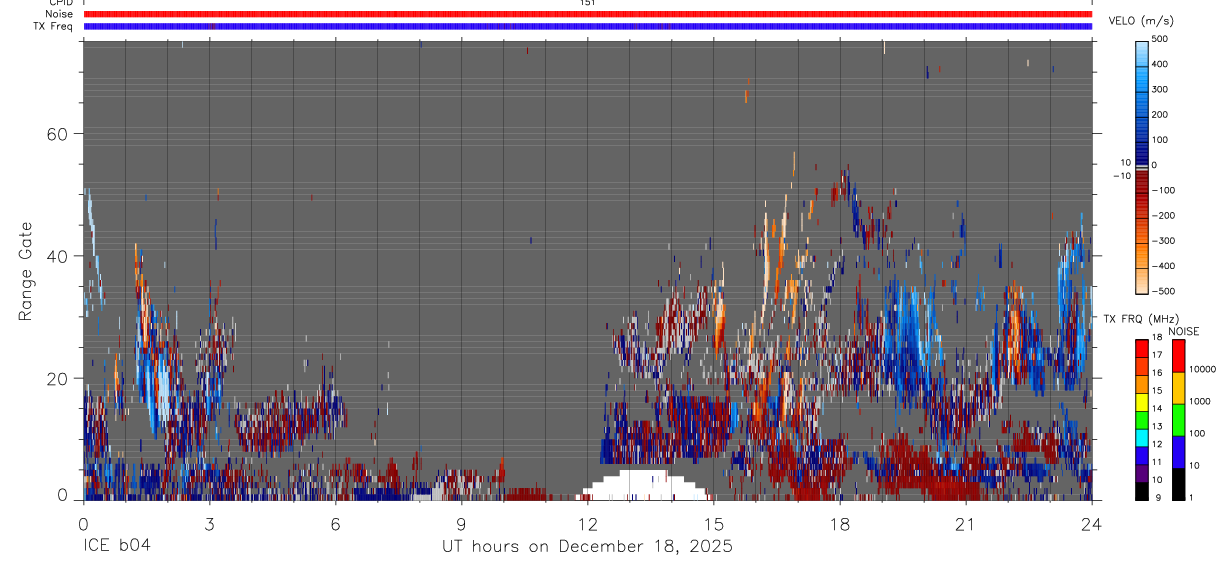Click the CPID value '151'
The width and height of the screenshot is (1228, 567).
[587, 3]
